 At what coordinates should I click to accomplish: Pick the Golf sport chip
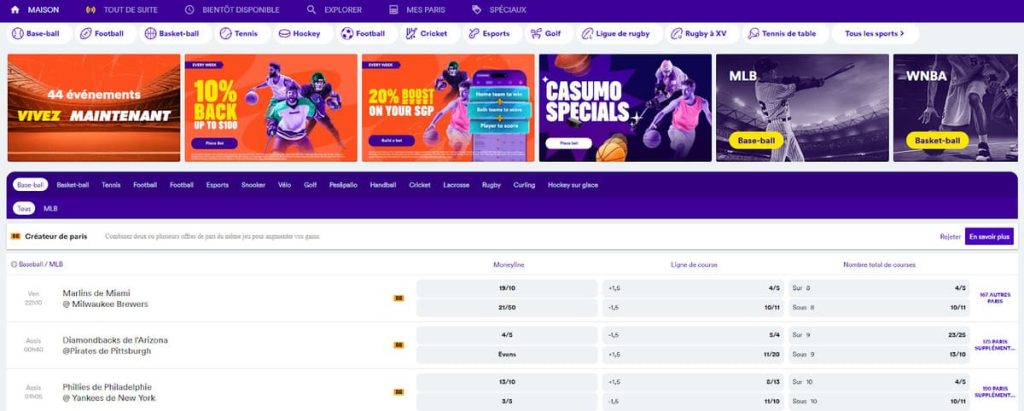(x=547, y=33)
